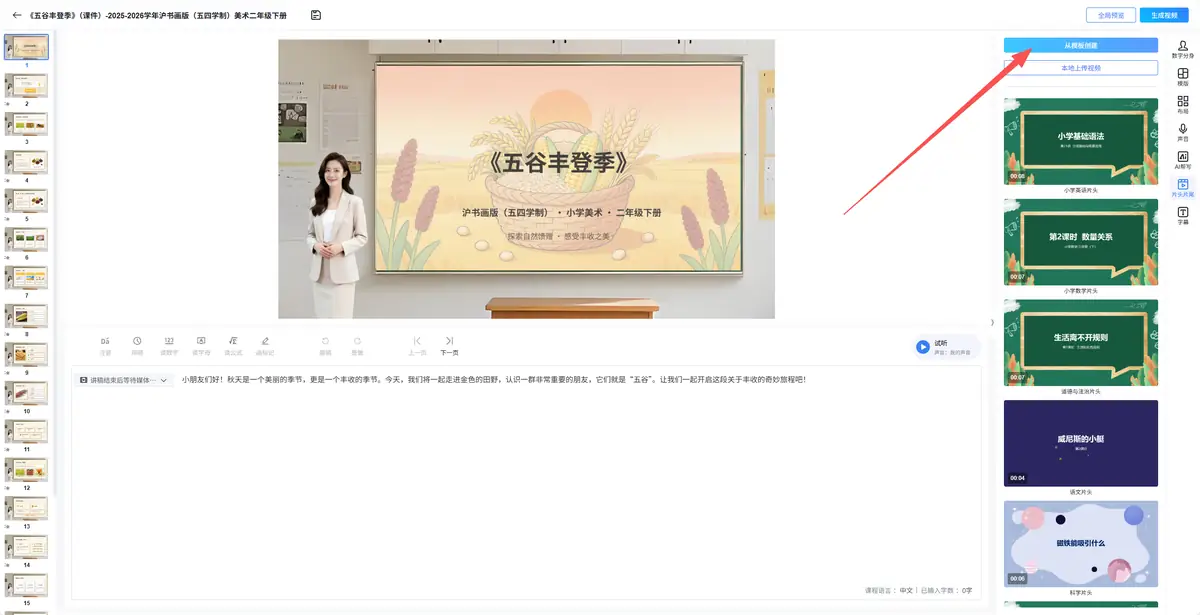Select the 片头片尾 sidebar tab
The height and width of the screenshot is (615, 1200).
[x=1183, y=189]
